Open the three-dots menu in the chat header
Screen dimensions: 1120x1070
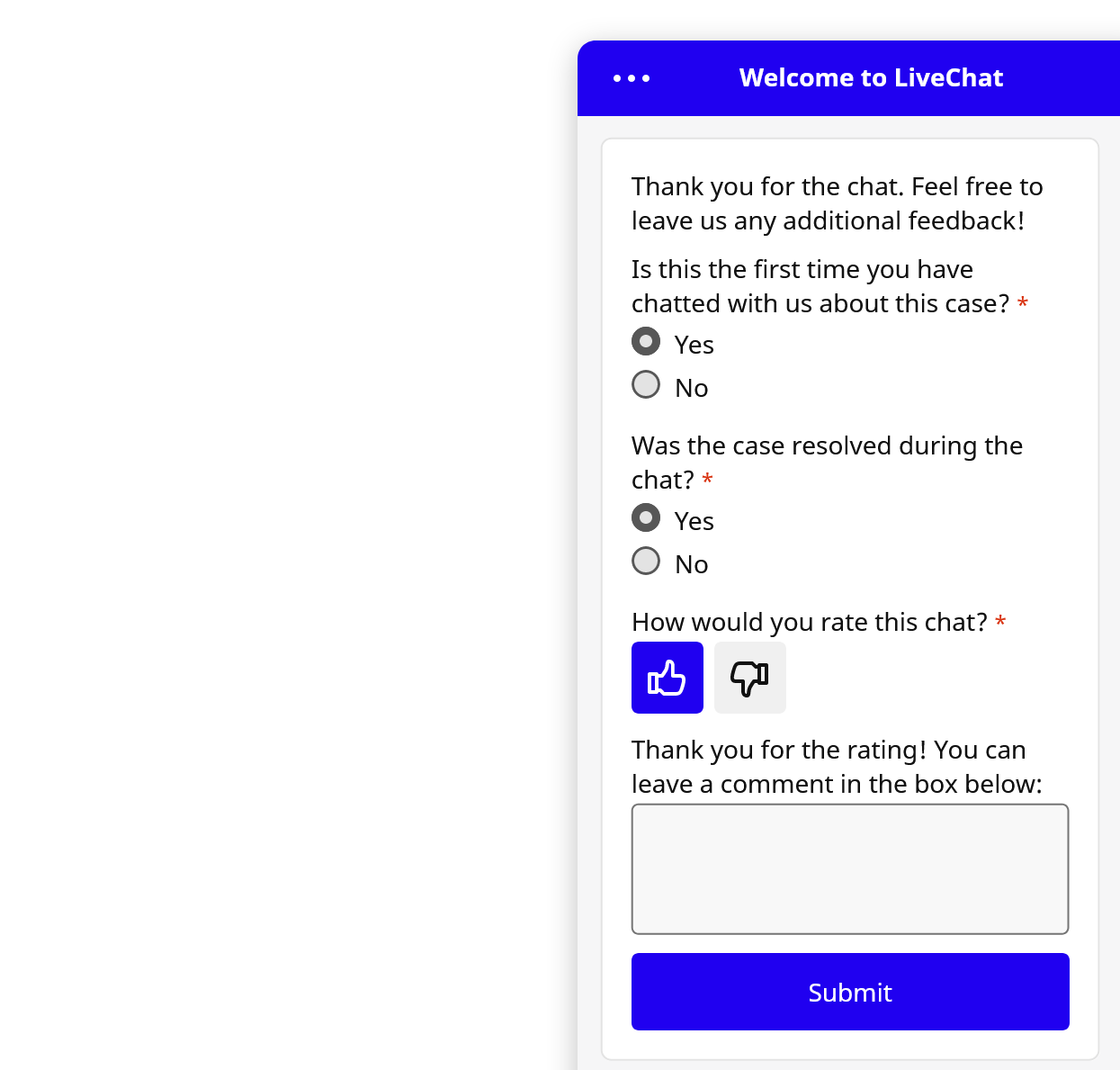tap(631, 78)
